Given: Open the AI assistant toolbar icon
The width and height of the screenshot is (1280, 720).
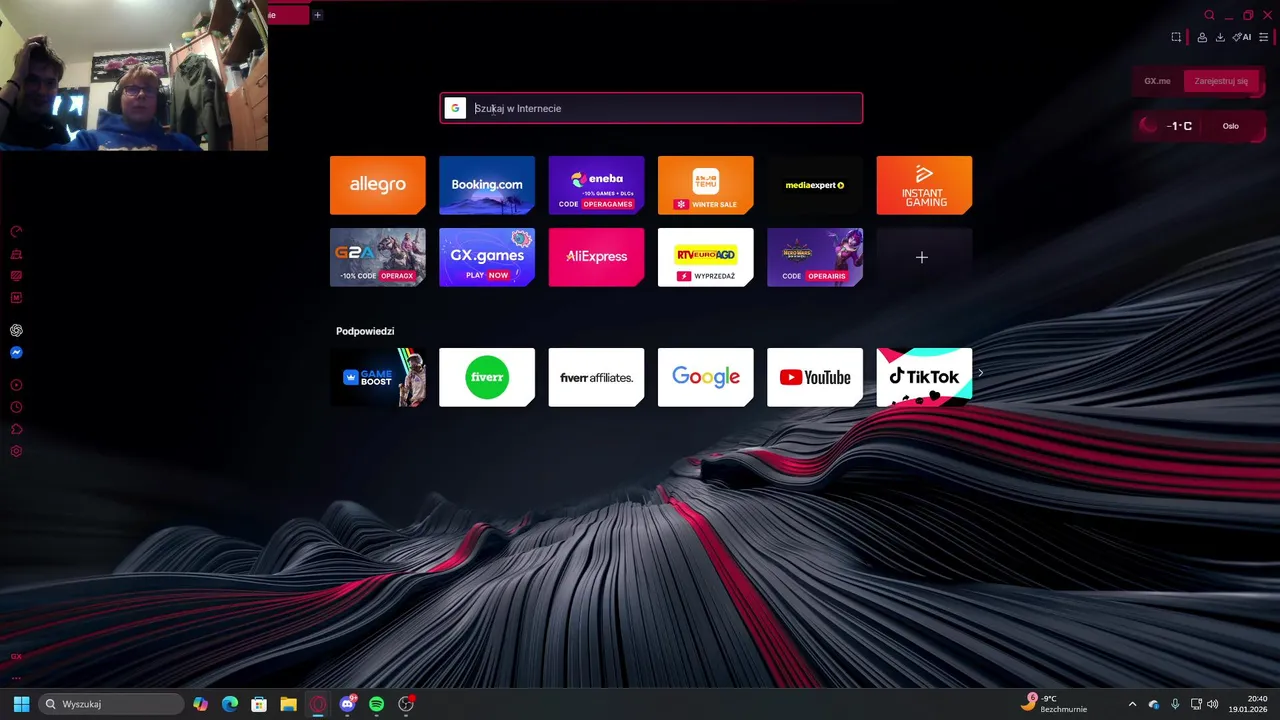Looking at the screenshot, I should tap(1242, 37).
